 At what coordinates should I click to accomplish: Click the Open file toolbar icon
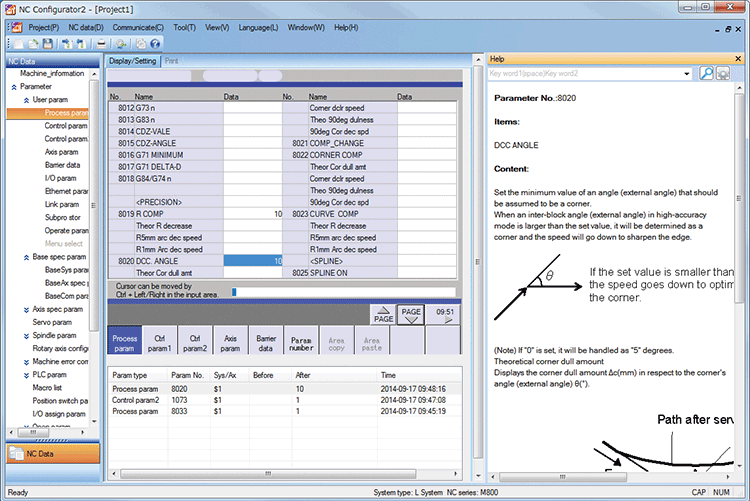click(34, 44)
